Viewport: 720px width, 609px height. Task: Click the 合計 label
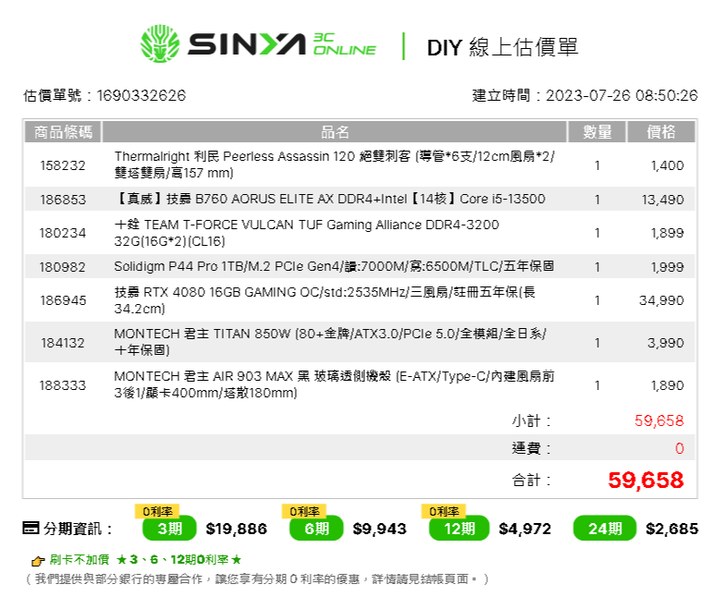[531, 480]
